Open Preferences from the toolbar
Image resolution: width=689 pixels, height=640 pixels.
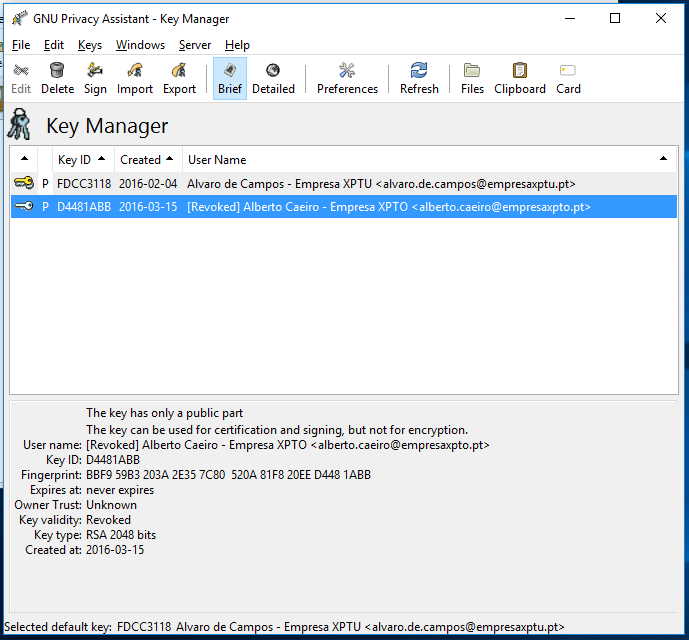(347, 78)
